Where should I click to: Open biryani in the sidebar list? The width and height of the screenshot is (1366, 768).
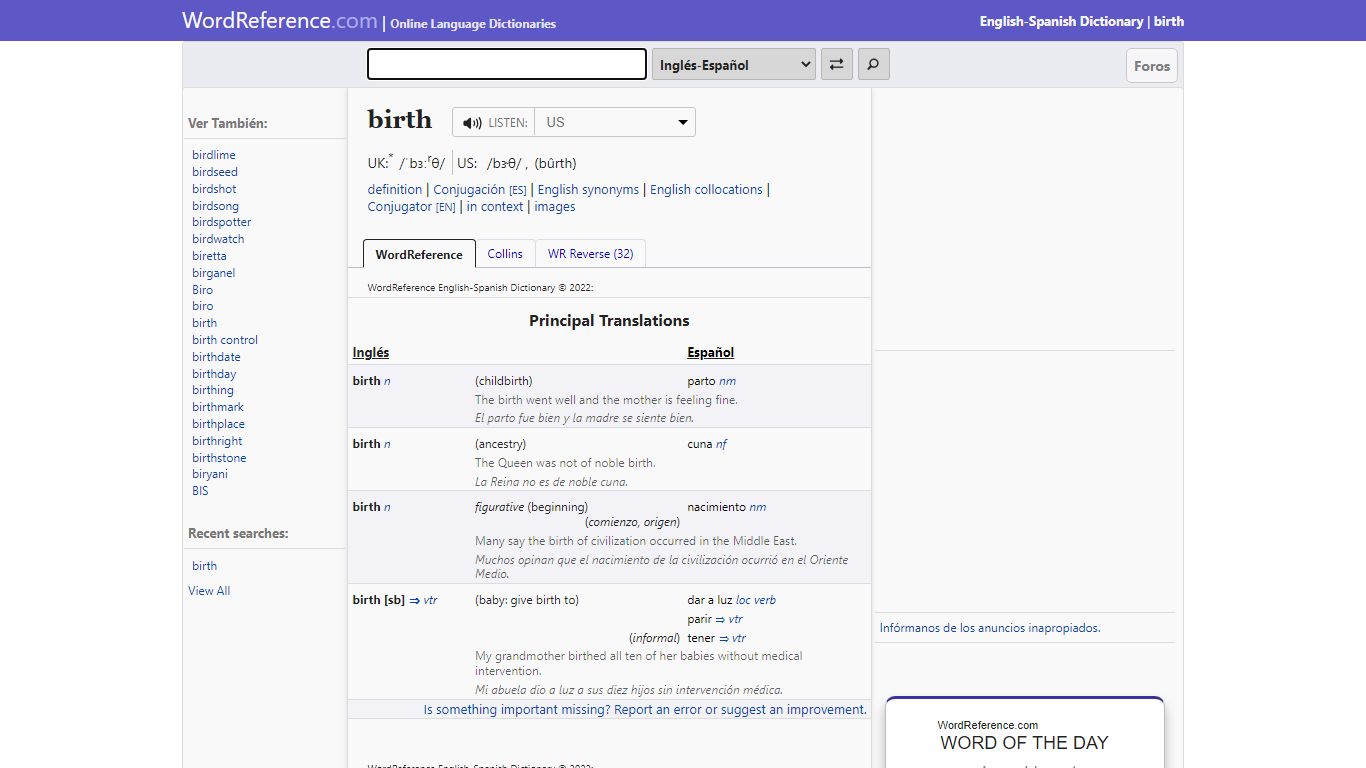210,474
